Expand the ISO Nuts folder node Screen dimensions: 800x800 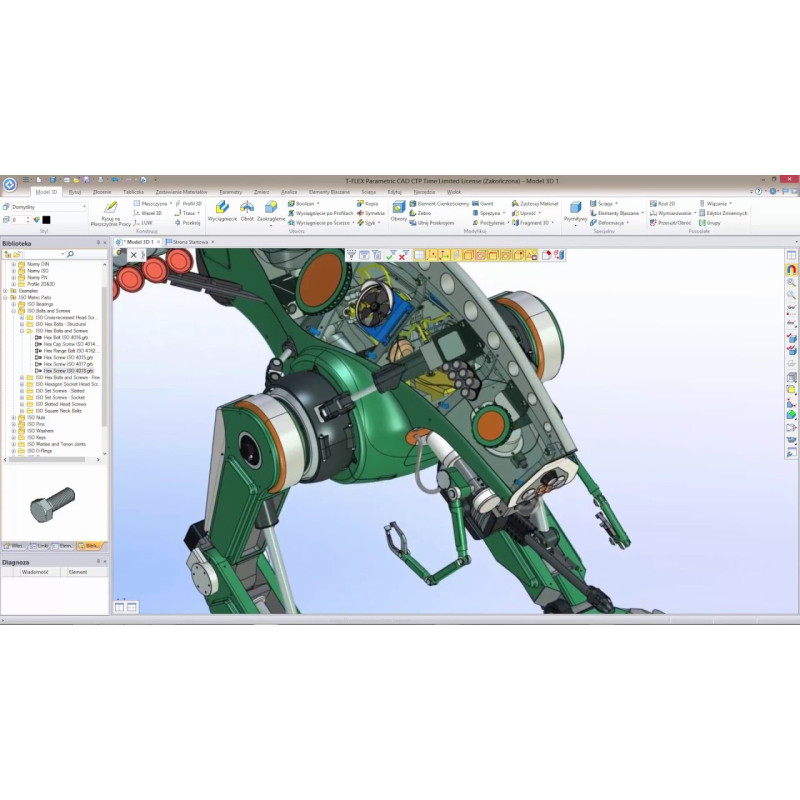pos(13,417)
